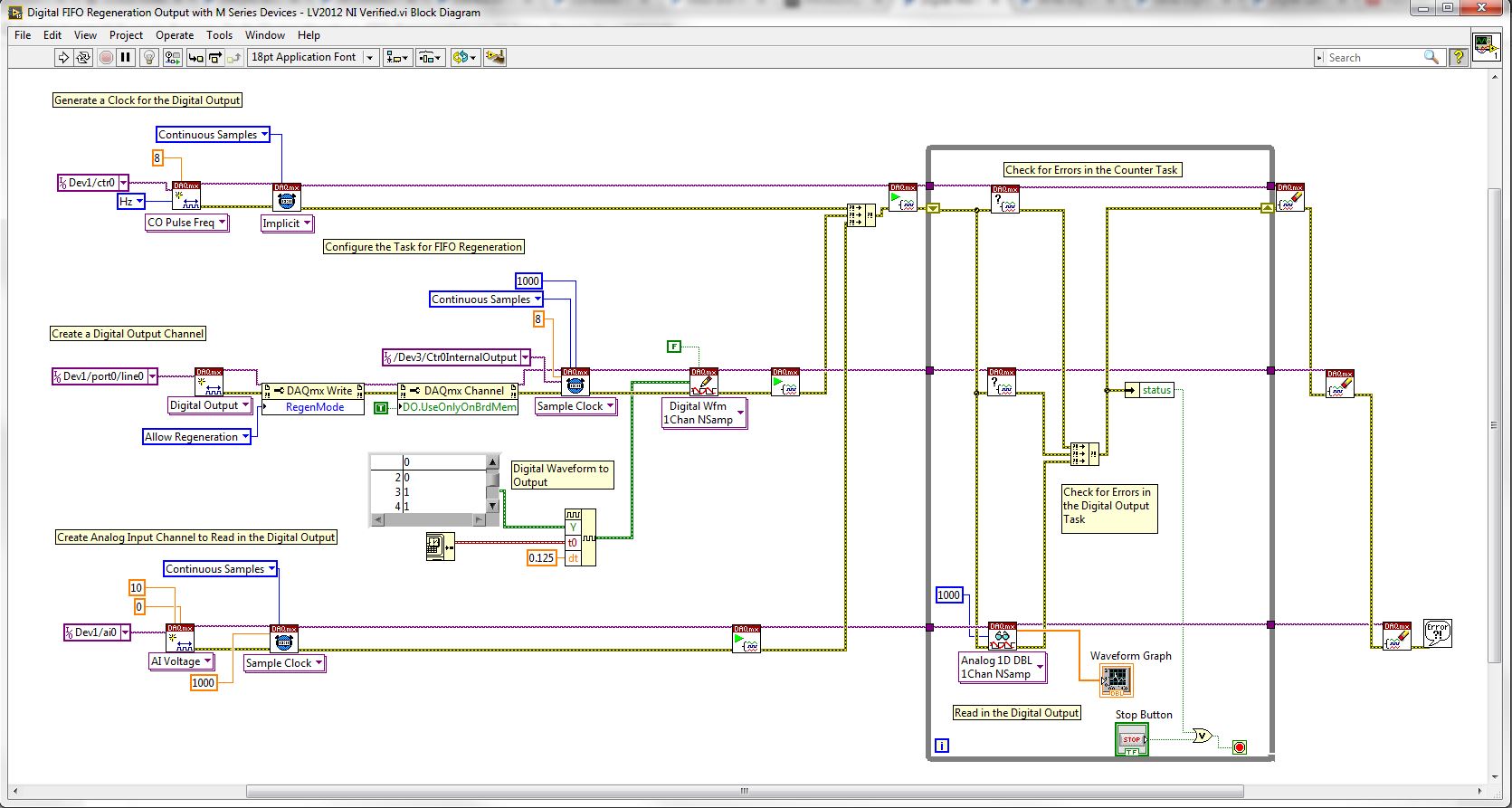Open the Implicit timing selector
Image resolution: width=1512 pixels, height=808 pixels.
pyautogui.click(x=287, y=223)
